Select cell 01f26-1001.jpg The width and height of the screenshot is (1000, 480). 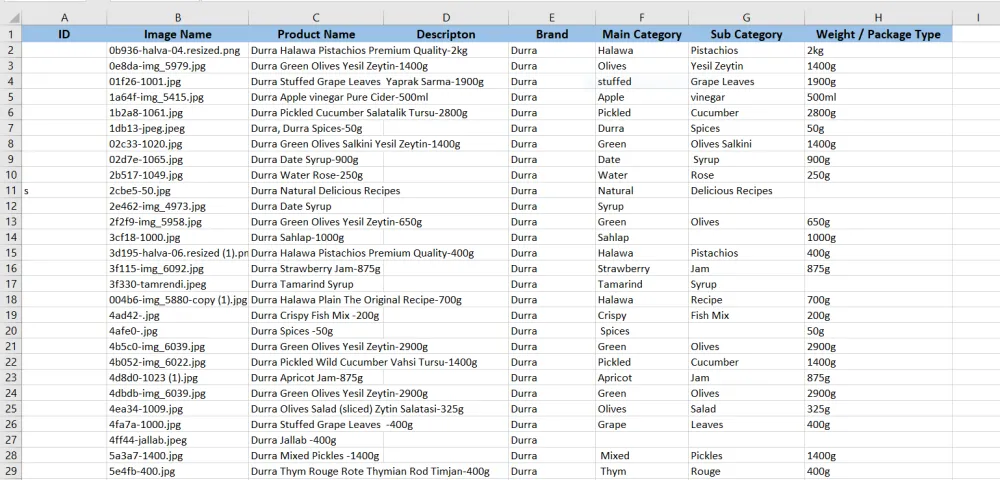click(177, 82)
